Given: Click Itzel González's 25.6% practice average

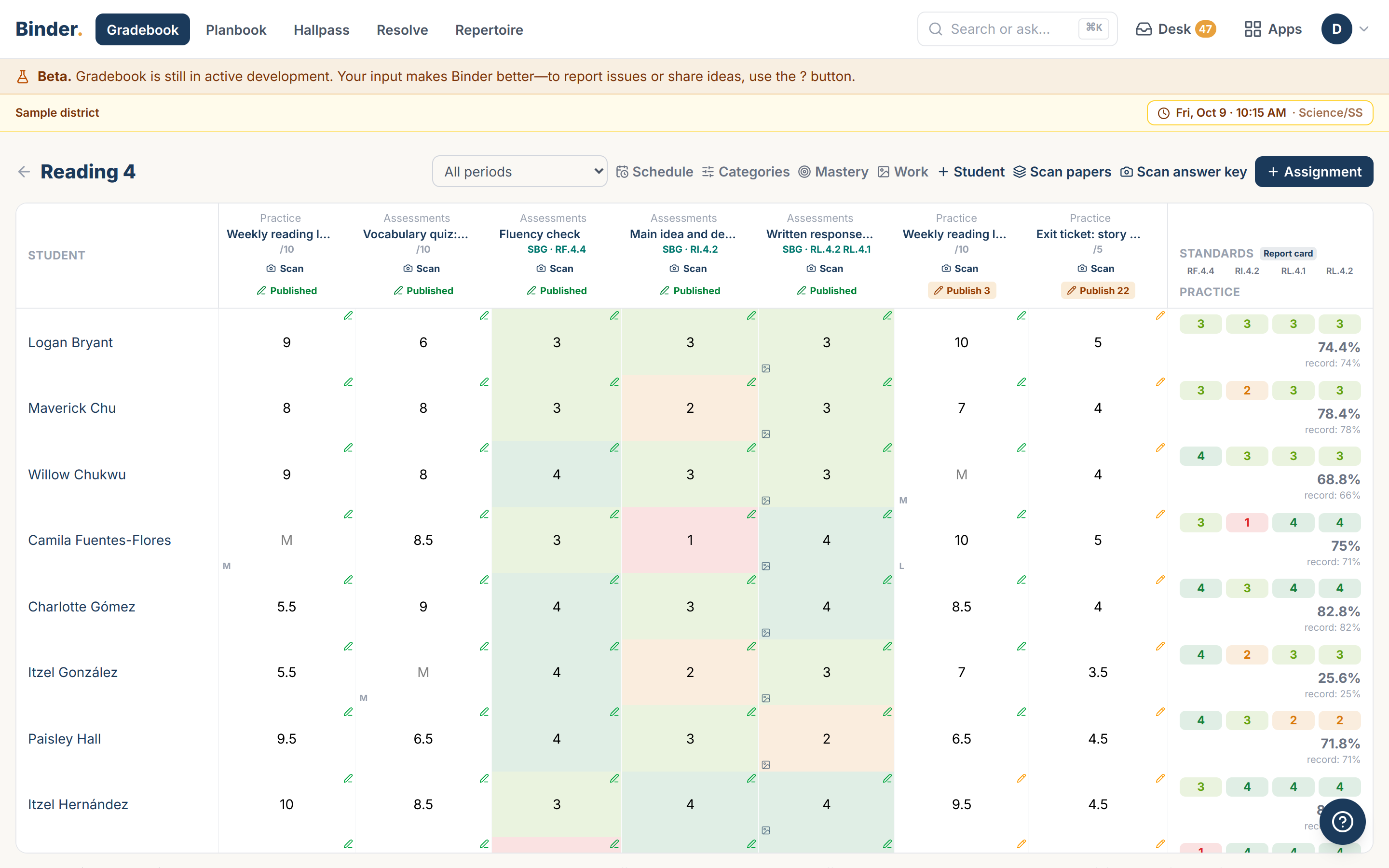Looking at the screenshot, I should (x=1338, y=678).
